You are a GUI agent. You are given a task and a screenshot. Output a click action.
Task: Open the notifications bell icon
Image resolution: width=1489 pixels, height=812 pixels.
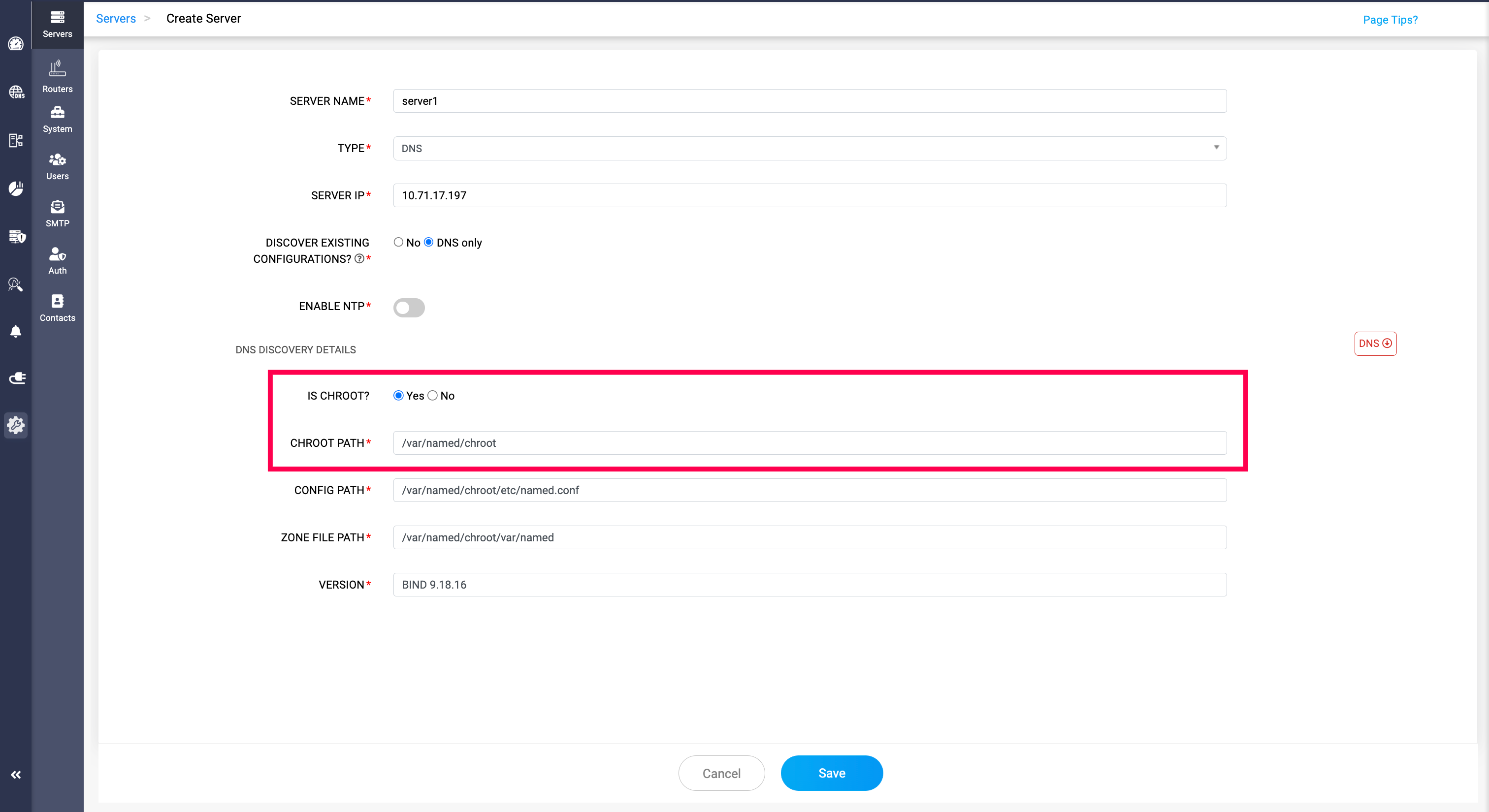(x=16, y=332)
